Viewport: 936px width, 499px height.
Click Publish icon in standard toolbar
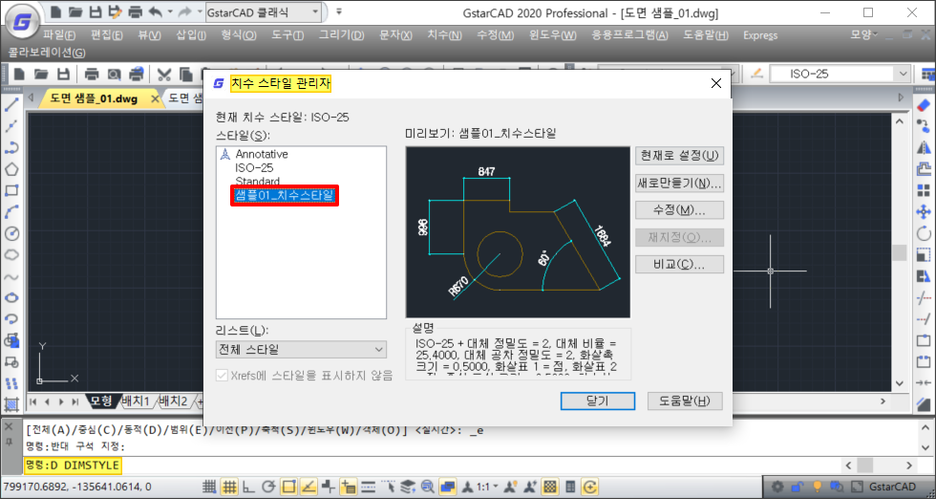[136, 75]
